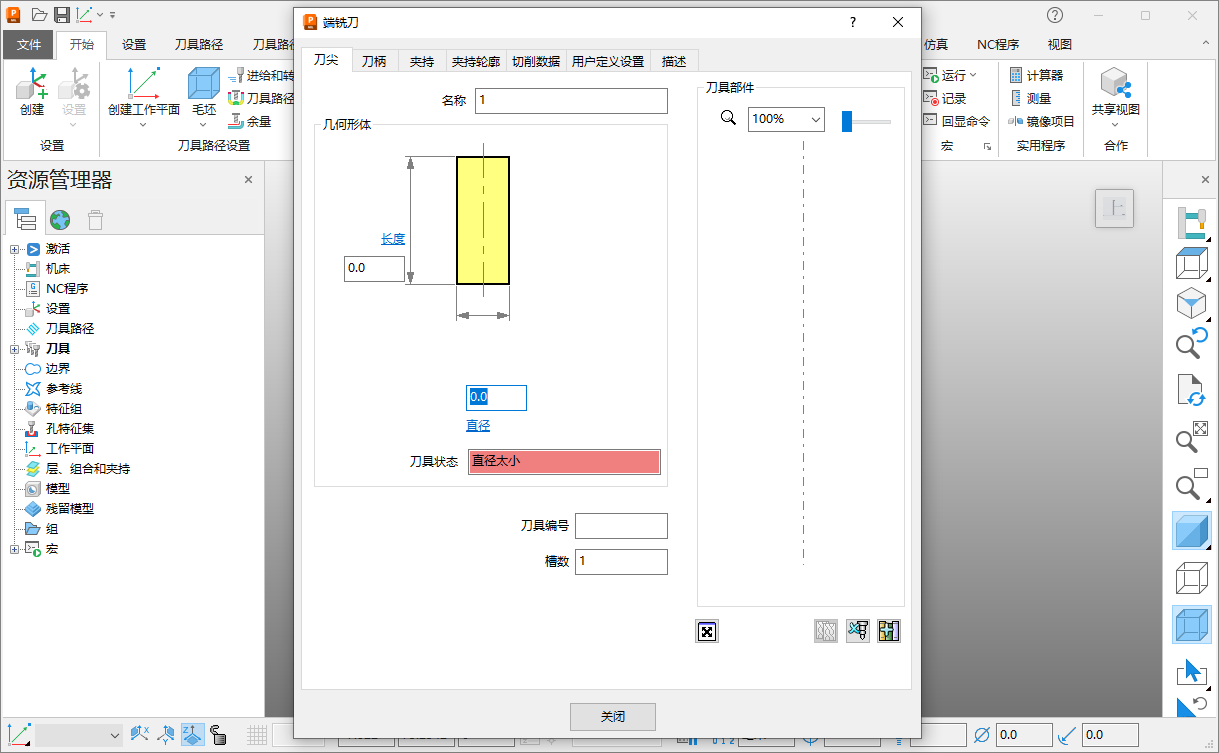Switch to the 刀柄 tab
The width and height of the screenshot is (1219, 753).
pyautogui.click(x=374, y=61)
